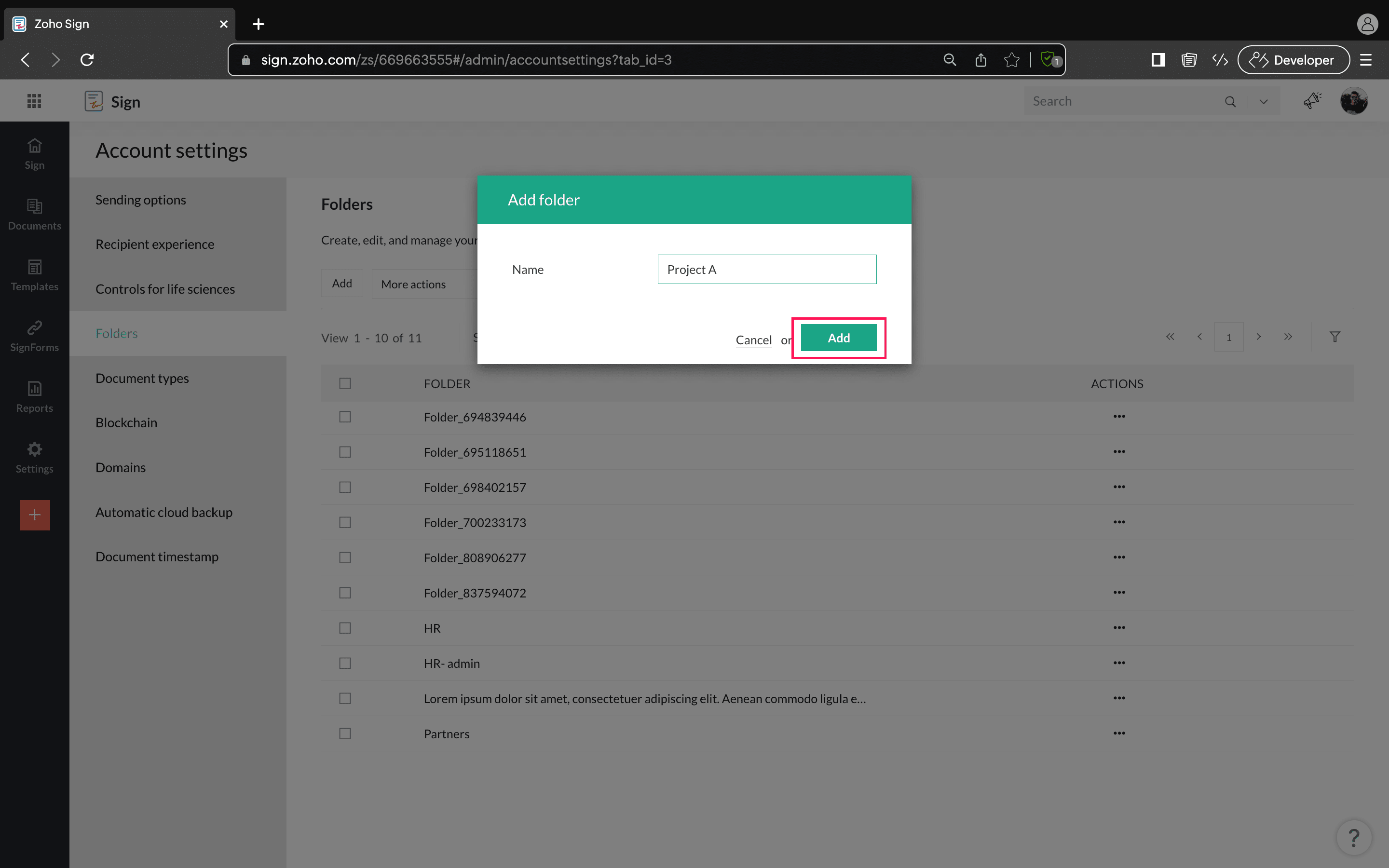Image resolution: width=1389 pixels, height=868 pixels.
Task: Select the Partners folder checkbox
Action: tap(345, 733)
